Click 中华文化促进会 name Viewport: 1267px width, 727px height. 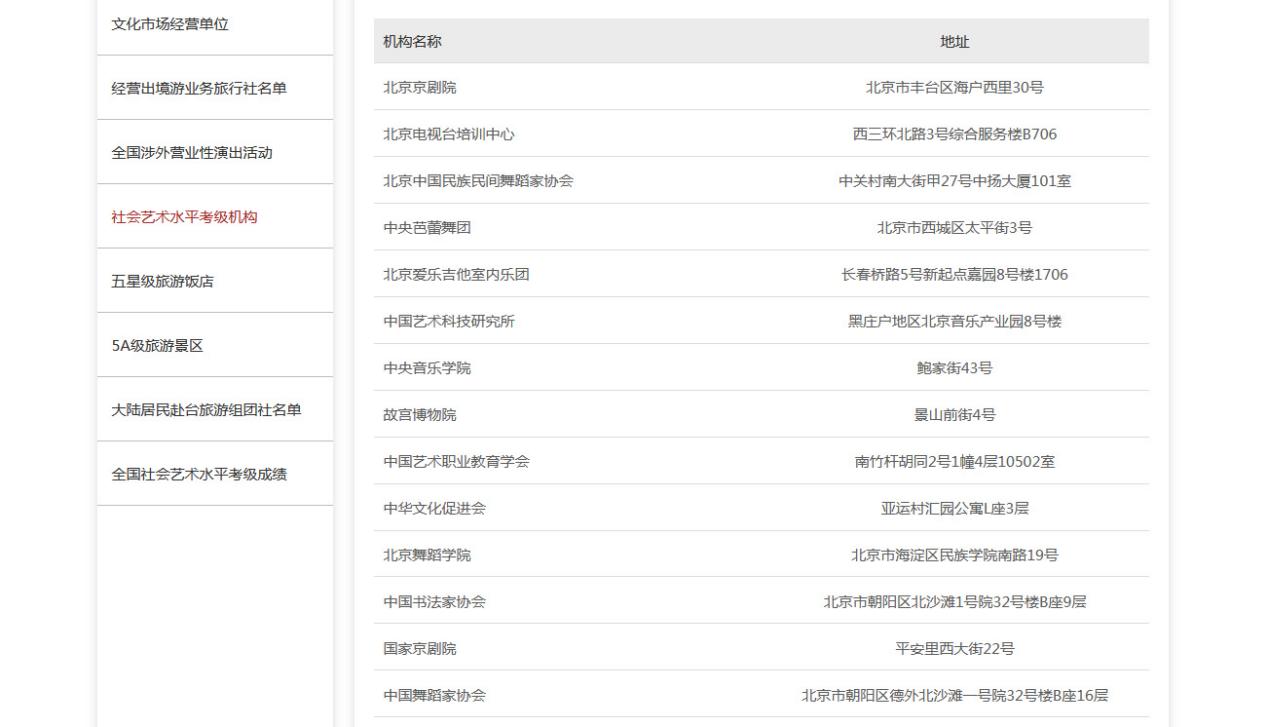click(x=434, y=508)
